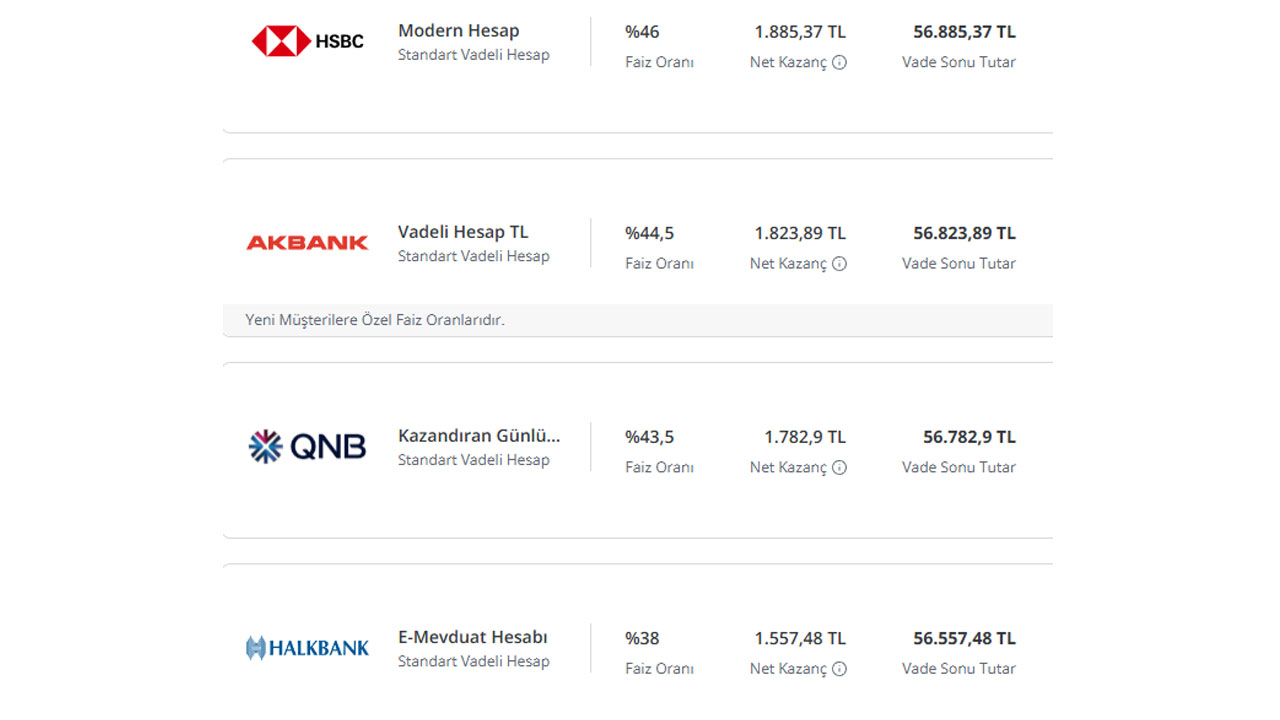
Task: Select the %44,5 interest rate value
Action: click(650, 233)
